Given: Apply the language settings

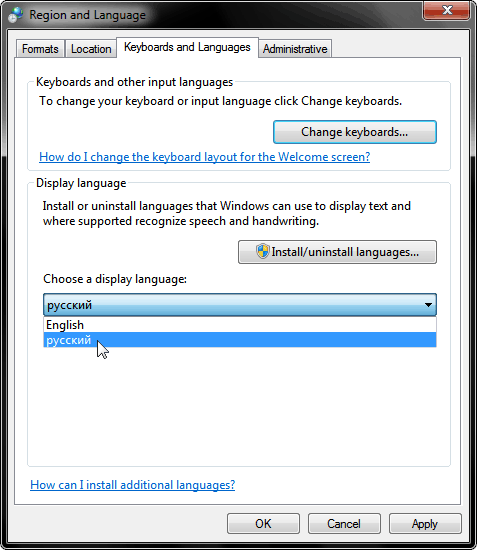Looking at the screenshot, I should (x=425, y=524).
